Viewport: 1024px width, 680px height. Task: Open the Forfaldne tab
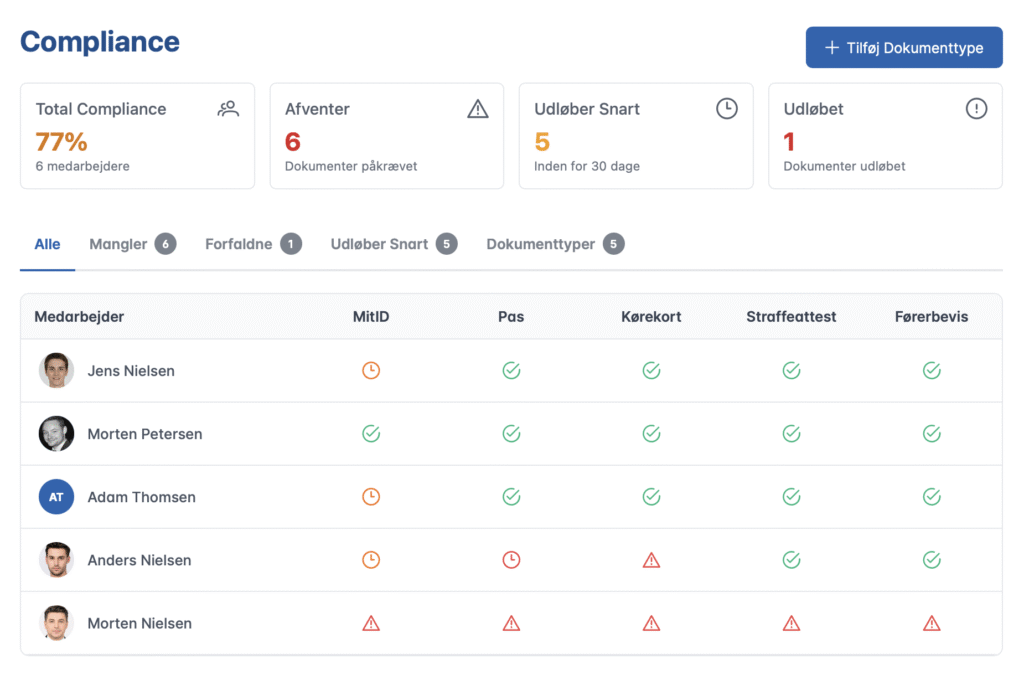point(252,244)
